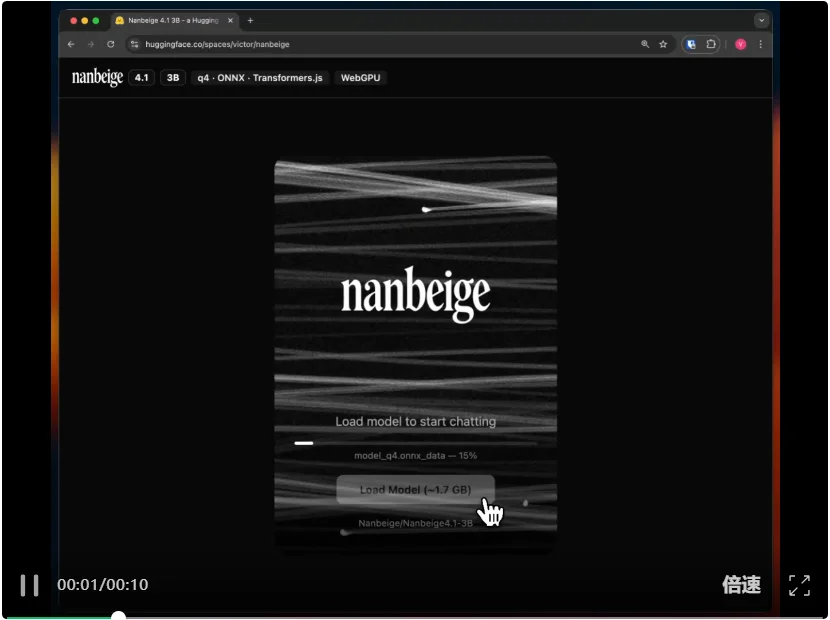Click the Load Model (~1.7 GB) button
830x620 pixels.
pyautogui.click(x=415, y=490)
